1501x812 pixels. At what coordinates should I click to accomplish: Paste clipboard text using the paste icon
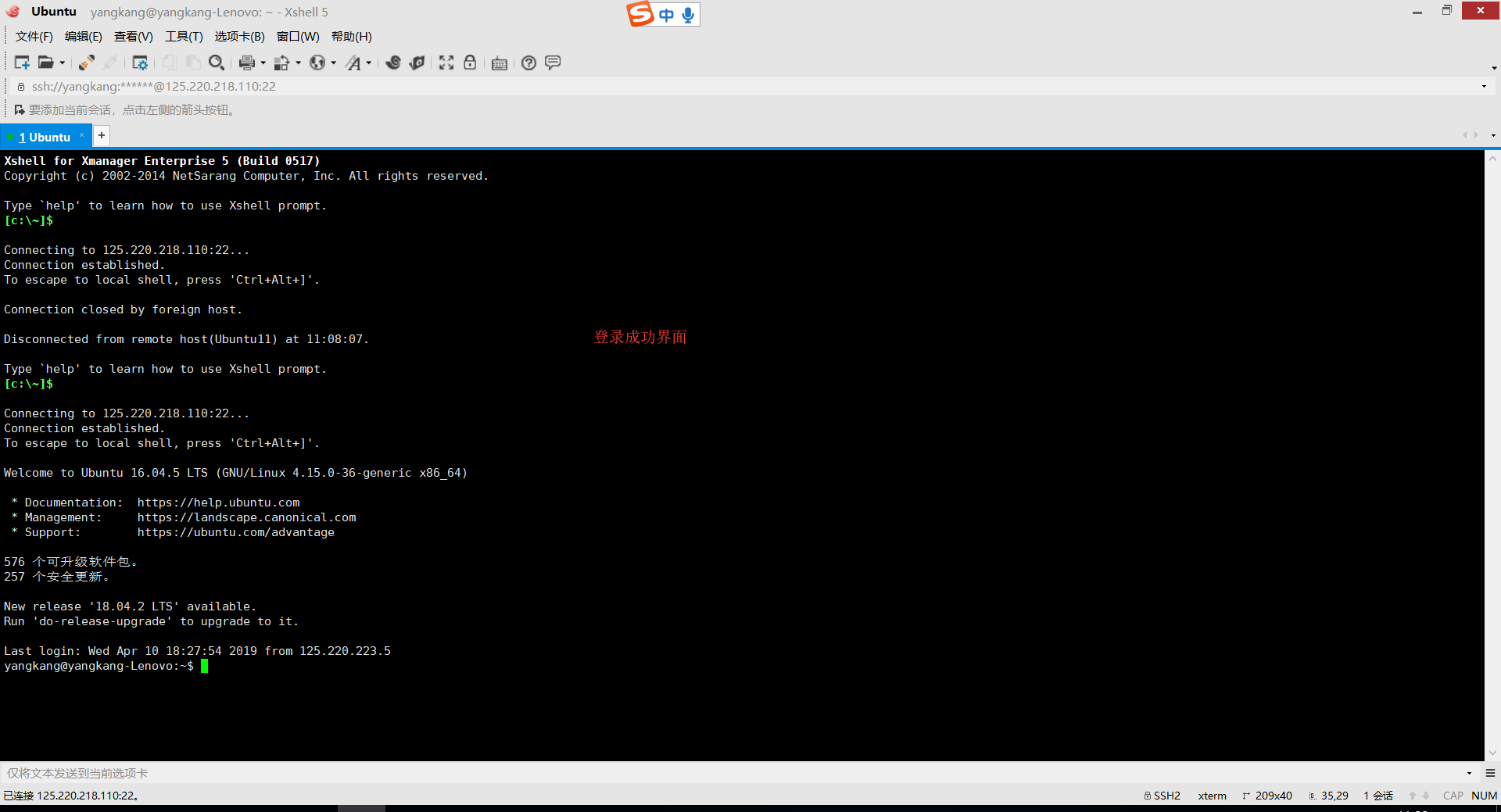[x=194, y=63]
